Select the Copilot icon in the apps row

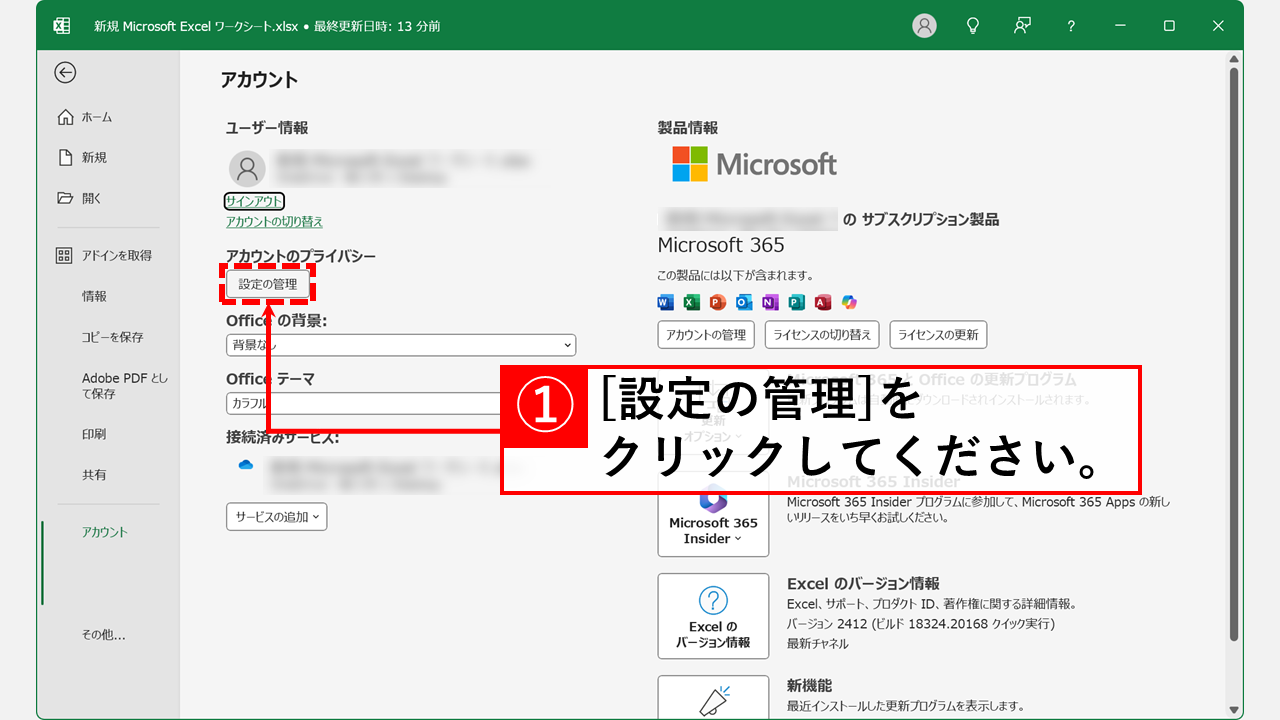[848, 302]
